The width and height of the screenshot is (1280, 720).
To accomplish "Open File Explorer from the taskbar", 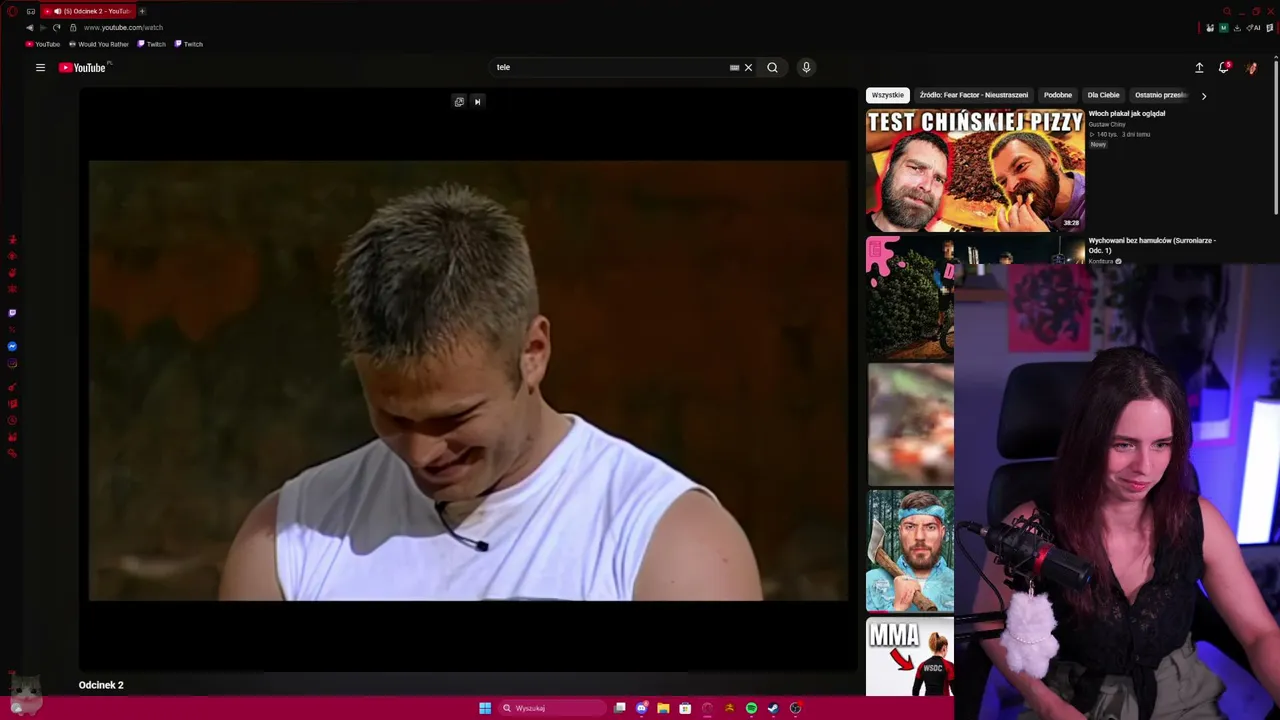I will click(x=663, y=708).
